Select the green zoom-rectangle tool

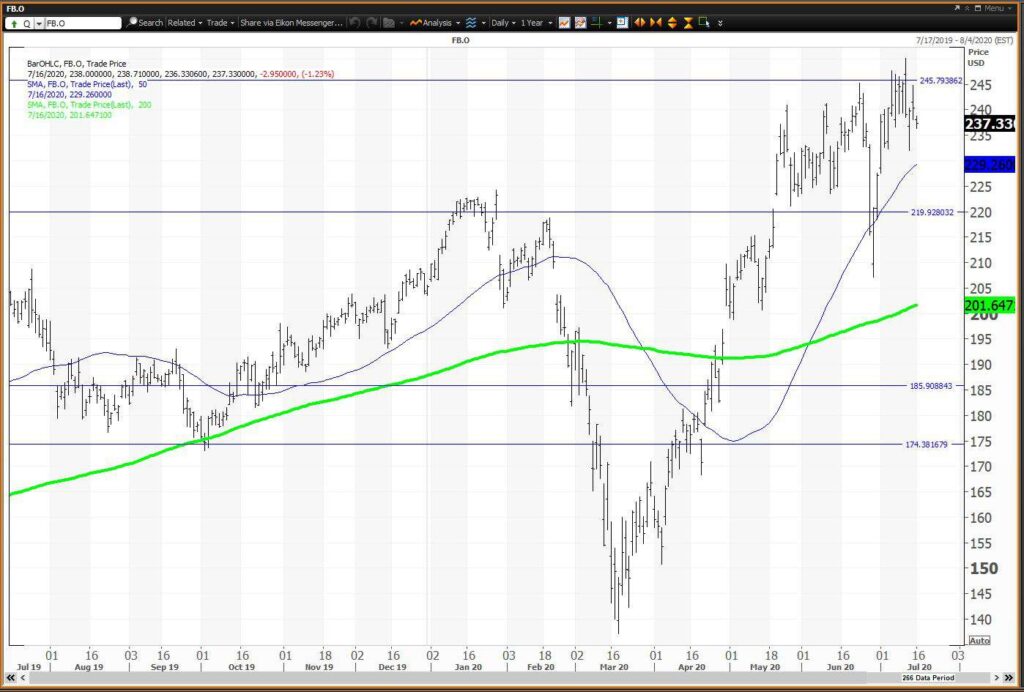[x=704, y=23]
